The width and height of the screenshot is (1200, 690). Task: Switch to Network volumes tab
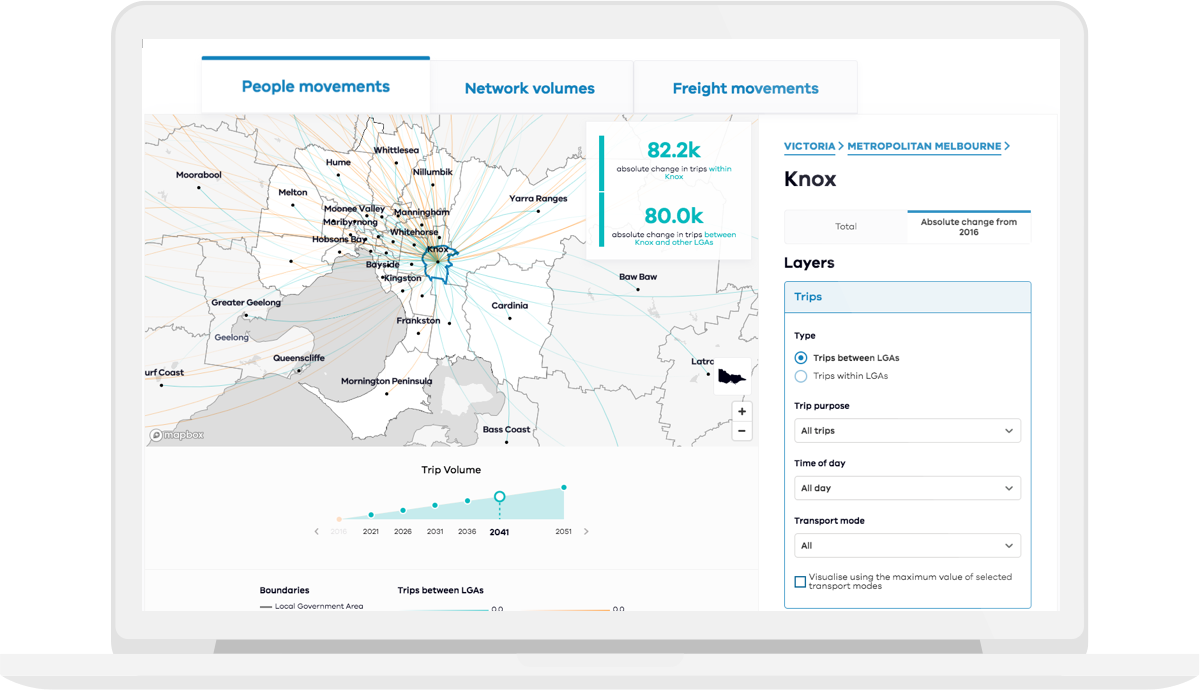click(x=529, y=88)
